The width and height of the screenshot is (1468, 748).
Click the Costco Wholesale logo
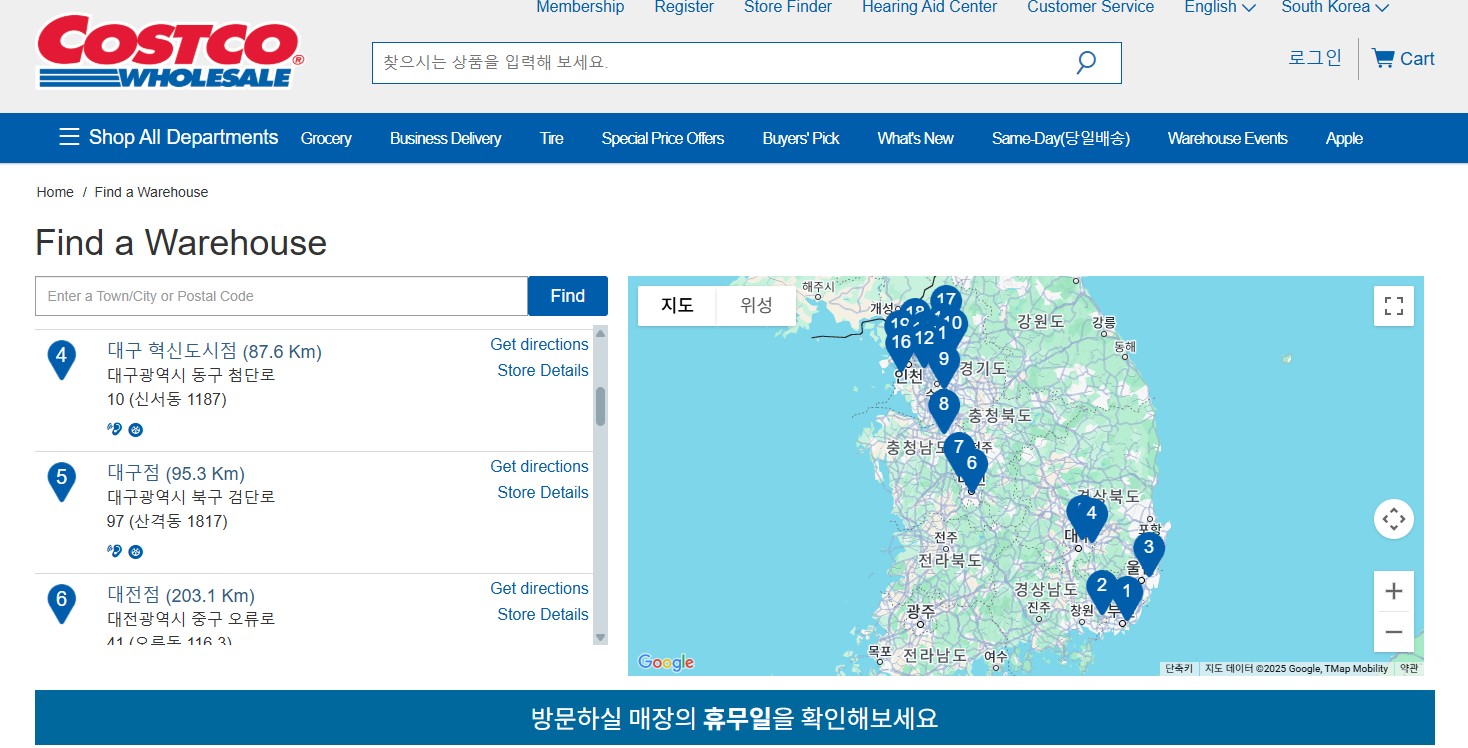(170, 52)
